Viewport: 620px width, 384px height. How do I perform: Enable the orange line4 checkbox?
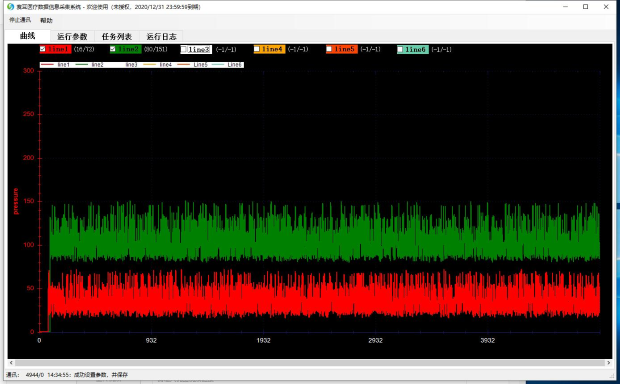point(257,49)
